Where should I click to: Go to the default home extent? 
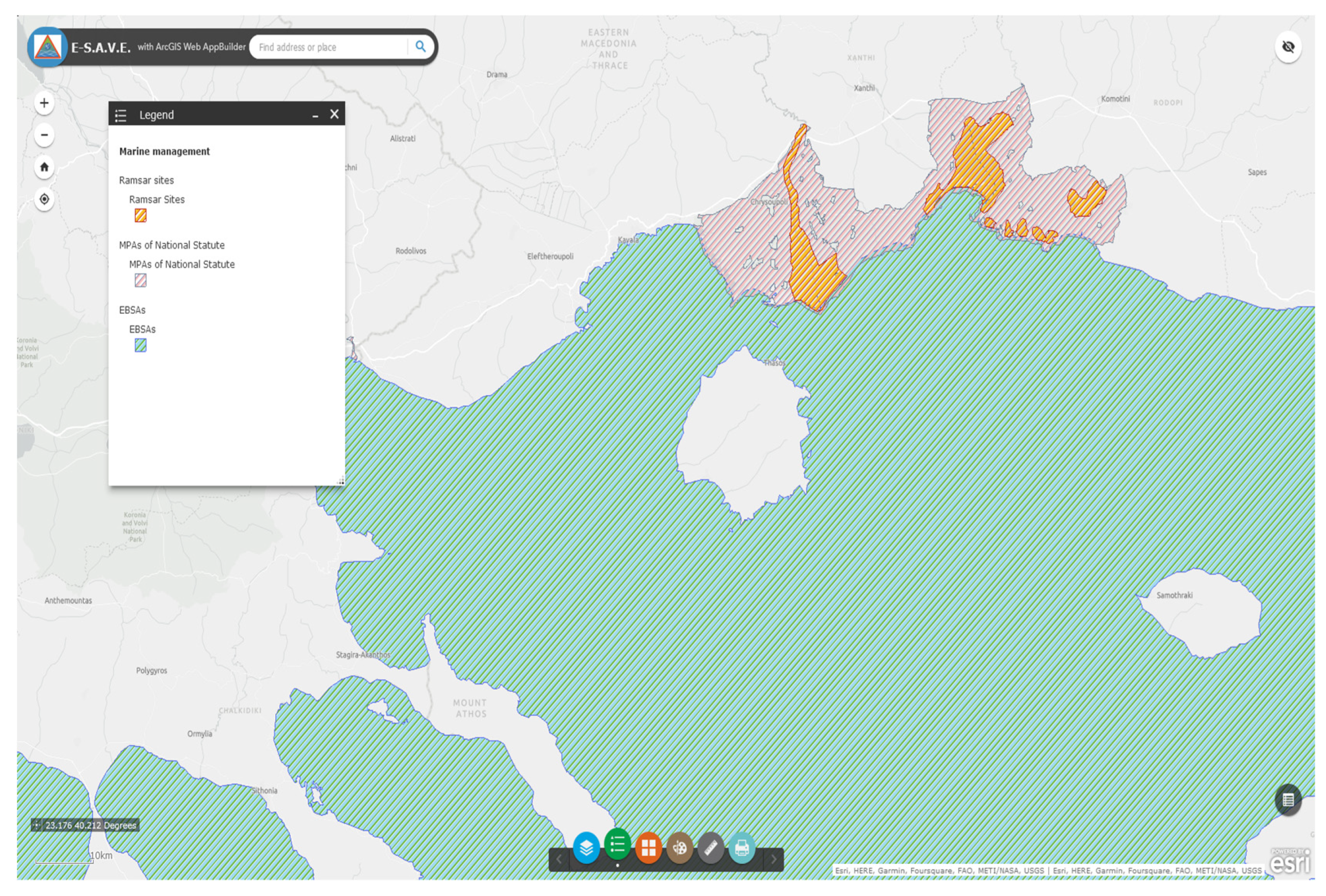pyautogui.click(x=44, y=167)
